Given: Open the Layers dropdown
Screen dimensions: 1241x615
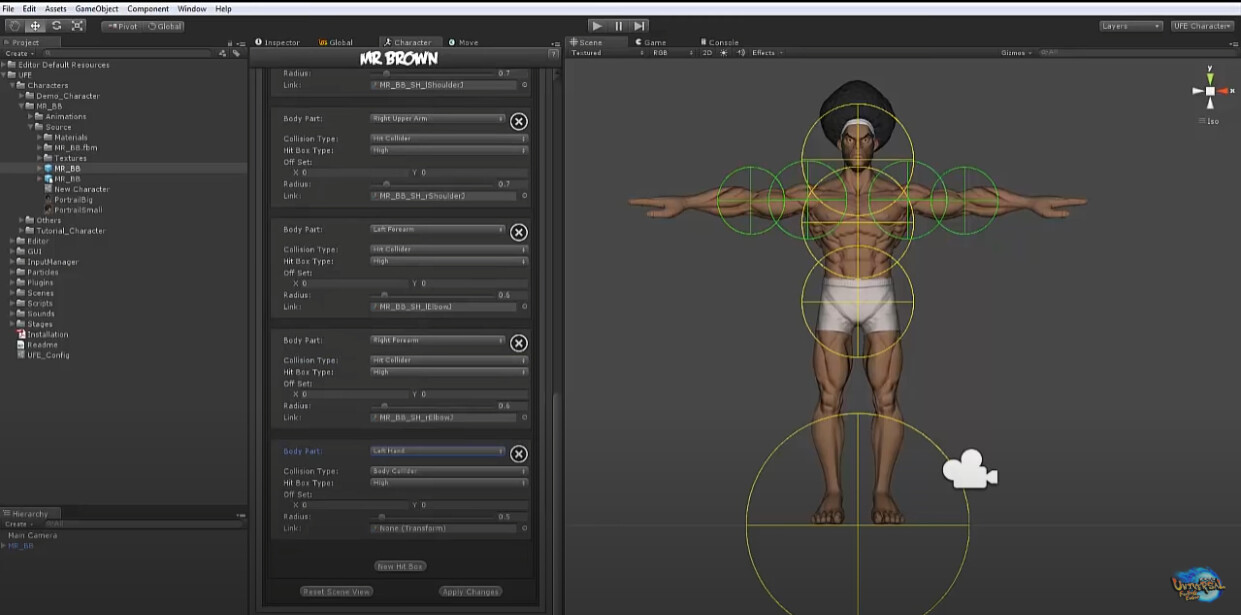Looking at the screenshot, I should pyautogui.click(x=1130, y=26).
